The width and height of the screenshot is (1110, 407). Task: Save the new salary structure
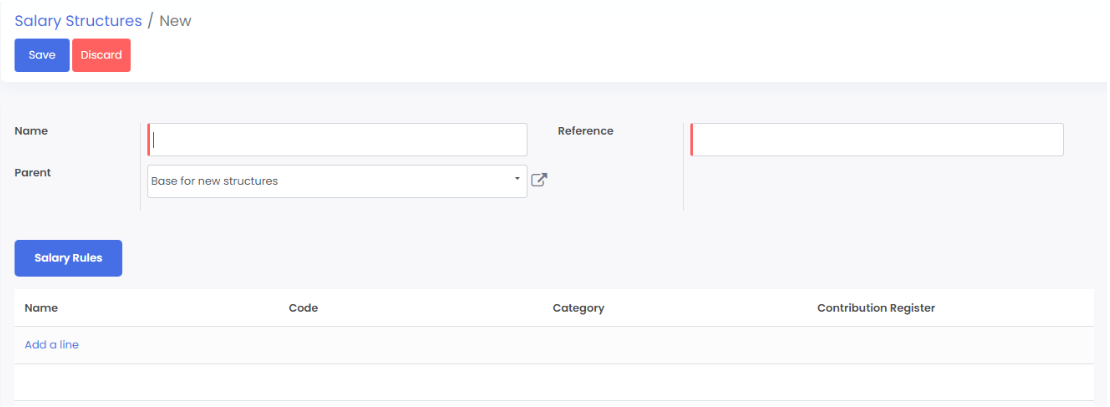(42, 55)
